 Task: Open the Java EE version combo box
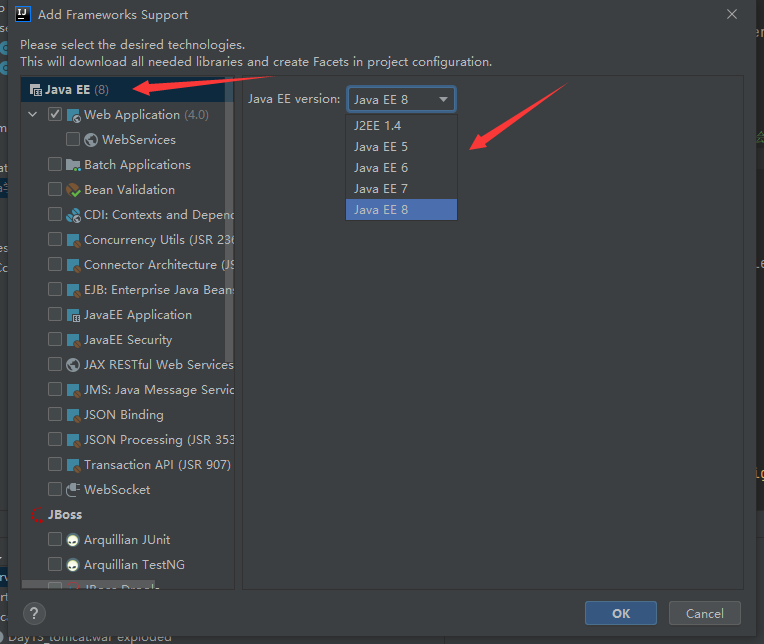coord(401,99)
